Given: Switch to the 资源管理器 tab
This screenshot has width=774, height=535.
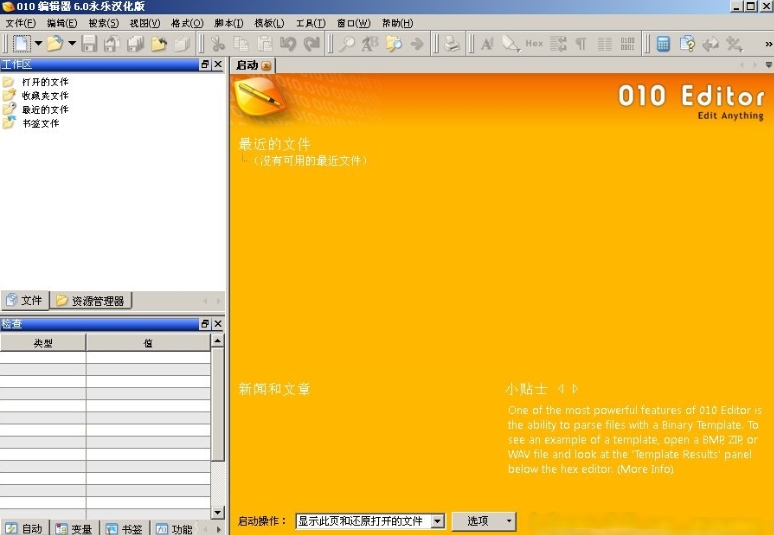Looking at the screenshot, I should (x=91, y=301).
